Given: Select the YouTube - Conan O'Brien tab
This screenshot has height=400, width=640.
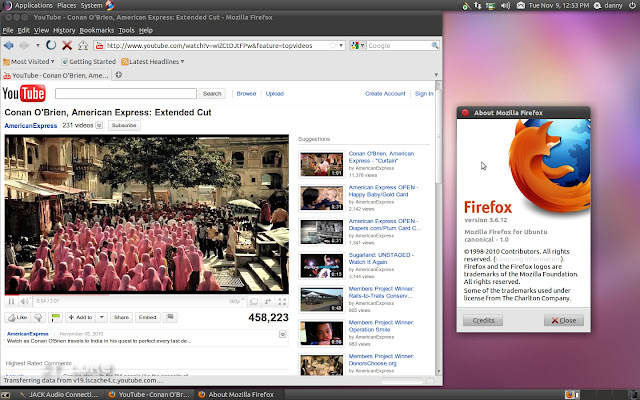Looking at the screenshot, I should [56, 75].
